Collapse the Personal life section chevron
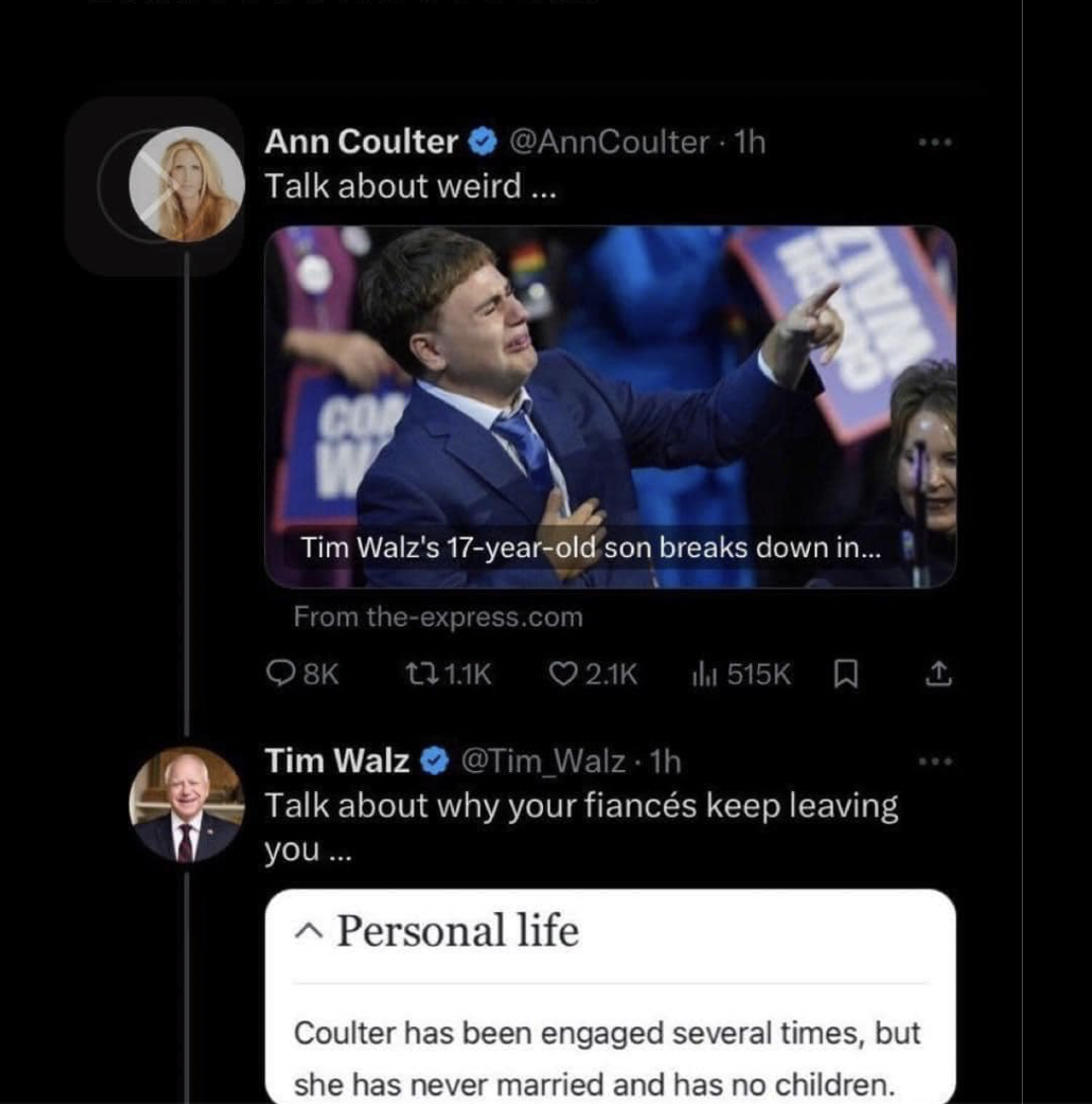 pos(307,931)
